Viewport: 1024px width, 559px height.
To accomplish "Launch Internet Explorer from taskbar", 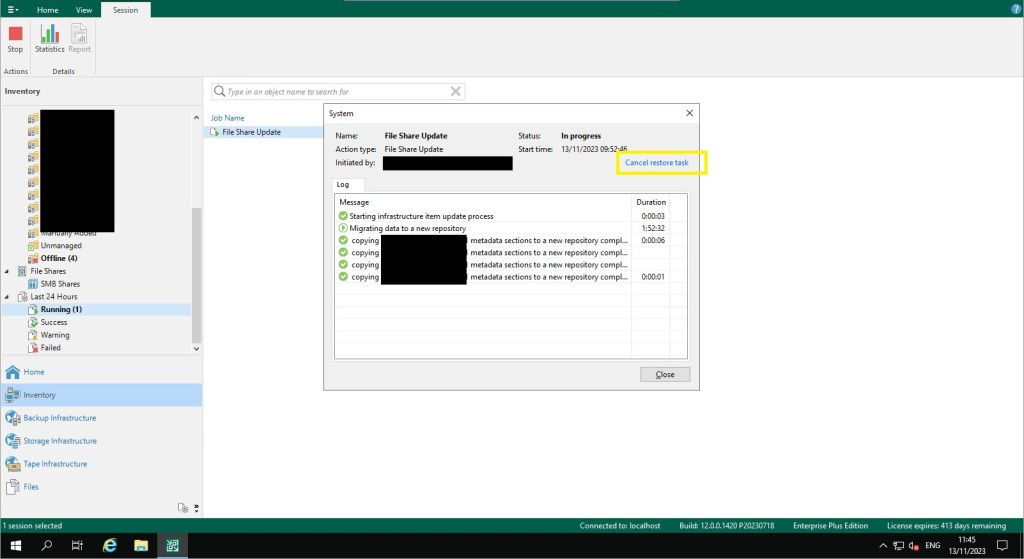I will tap(109, 545).
